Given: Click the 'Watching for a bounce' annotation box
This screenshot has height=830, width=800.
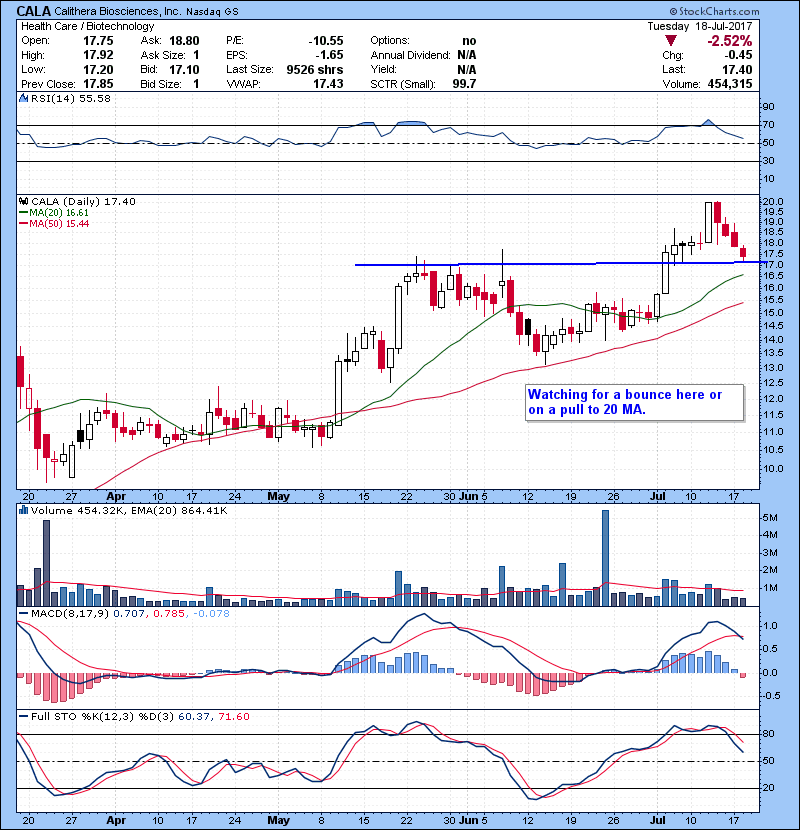Looking at the screenshot, I should pyautogui.click(x=634, y=402).
